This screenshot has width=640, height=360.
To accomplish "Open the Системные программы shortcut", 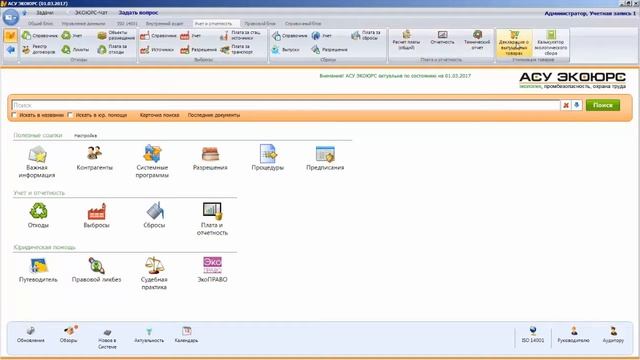I will (x=152, y=161).
